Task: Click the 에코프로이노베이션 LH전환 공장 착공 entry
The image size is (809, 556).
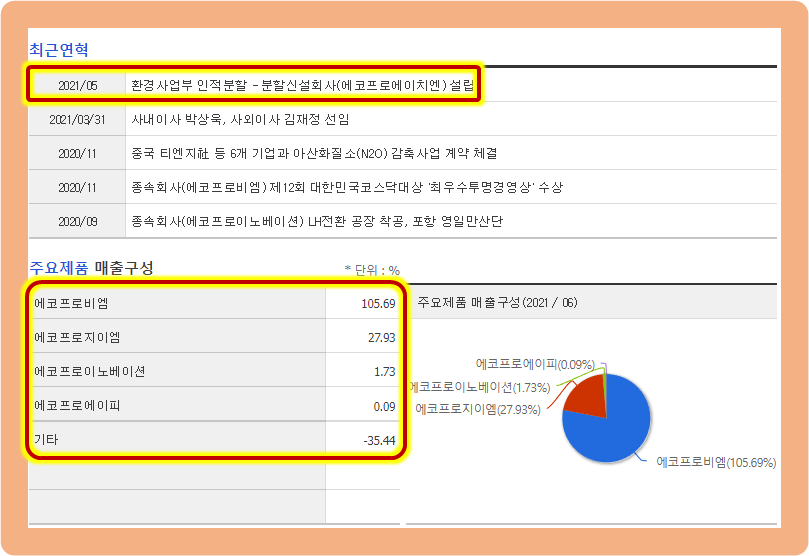Action: (317, 222)
